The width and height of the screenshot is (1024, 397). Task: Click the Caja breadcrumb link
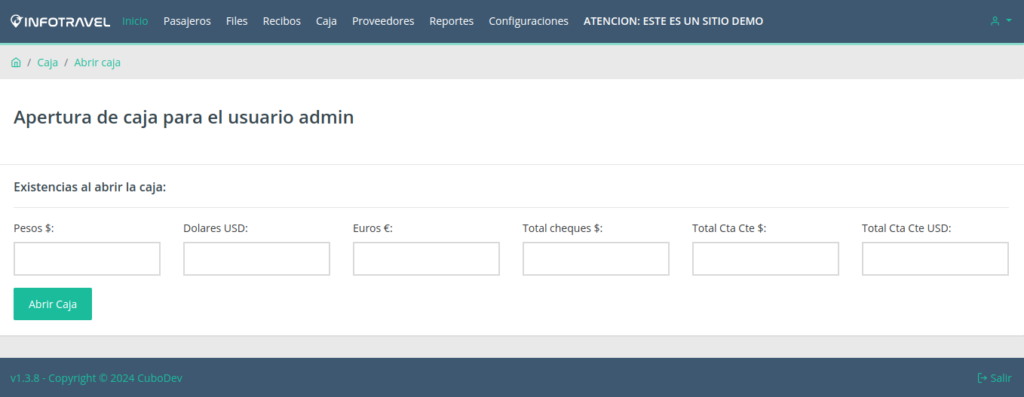tap(48, 63)
